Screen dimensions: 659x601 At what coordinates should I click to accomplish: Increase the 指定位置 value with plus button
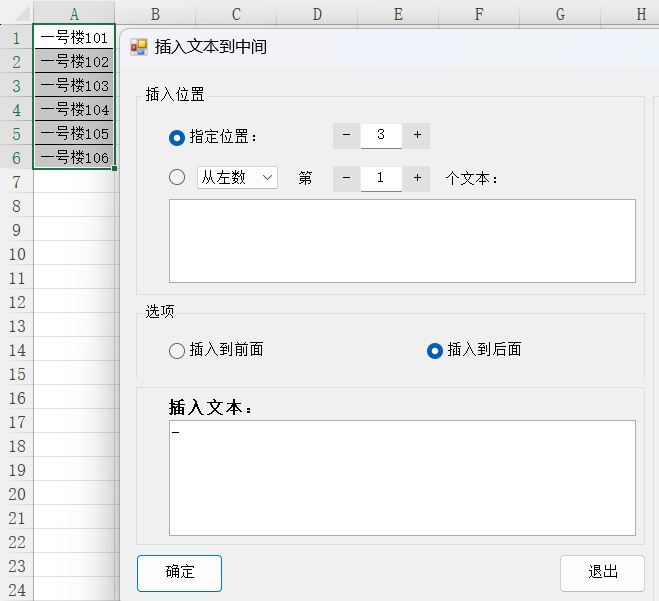(x=416, y=136)
